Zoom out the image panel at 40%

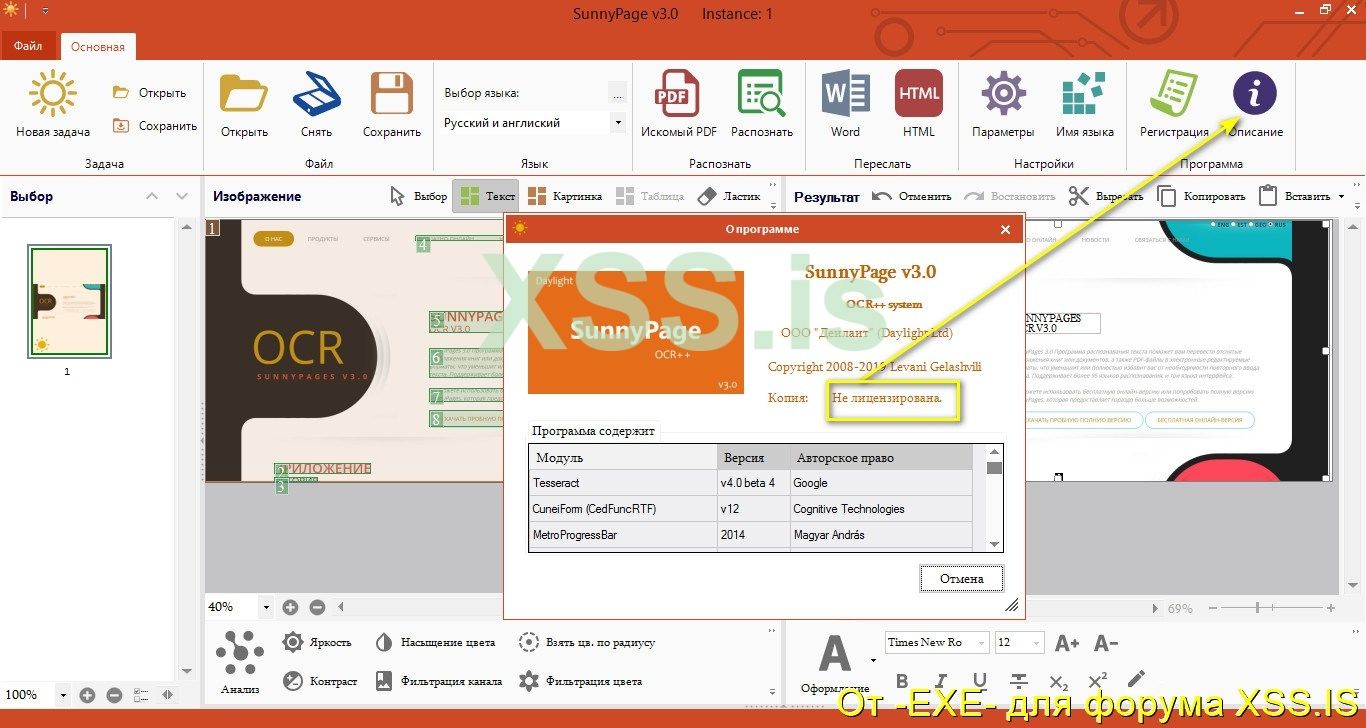(x=317, y=607)
